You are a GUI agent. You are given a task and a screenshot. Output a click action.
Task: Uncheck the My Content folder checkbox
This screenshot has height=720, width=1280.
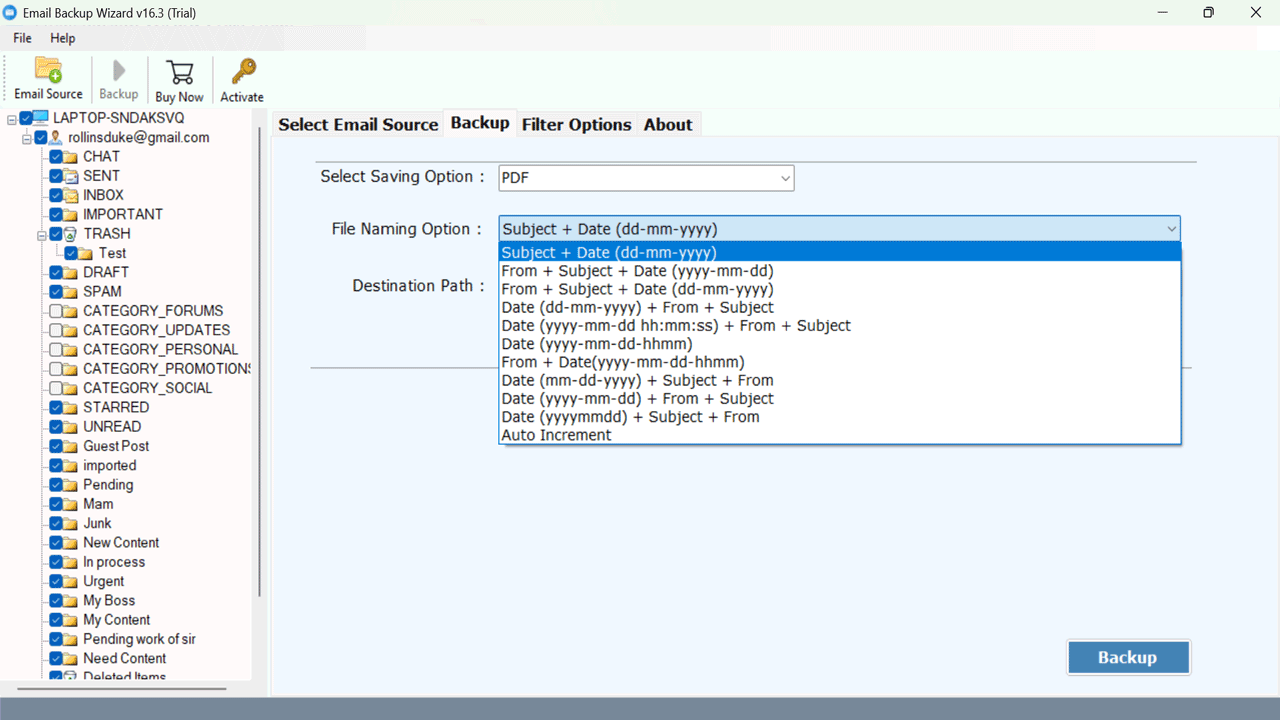[56, 620]
